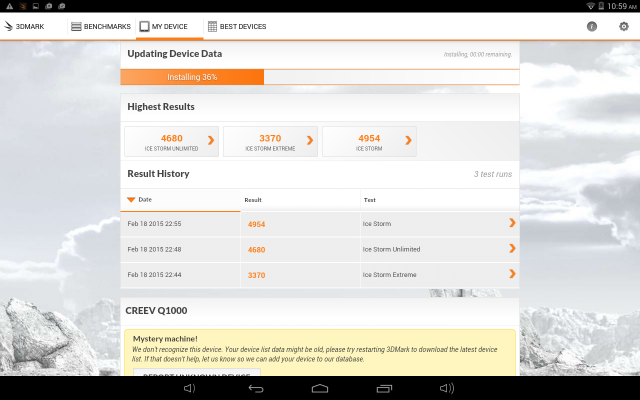Open the 3370 Ice Storm Extreme card
Viewport: 640px width, 400px height.
tap(270, 142)
